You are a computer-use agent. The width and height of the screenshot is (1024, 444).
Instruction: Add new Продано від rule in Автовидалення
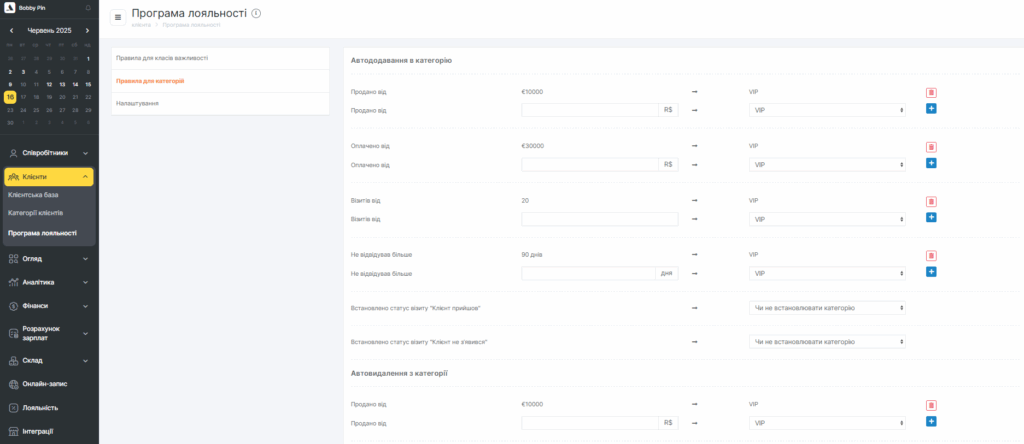pyautogui.click(x=931, y=421)
